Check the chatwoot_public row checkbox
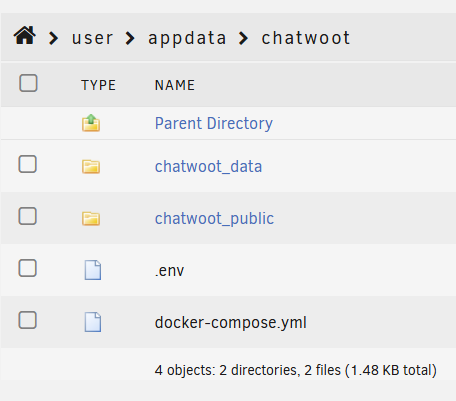 pos(27,216)
